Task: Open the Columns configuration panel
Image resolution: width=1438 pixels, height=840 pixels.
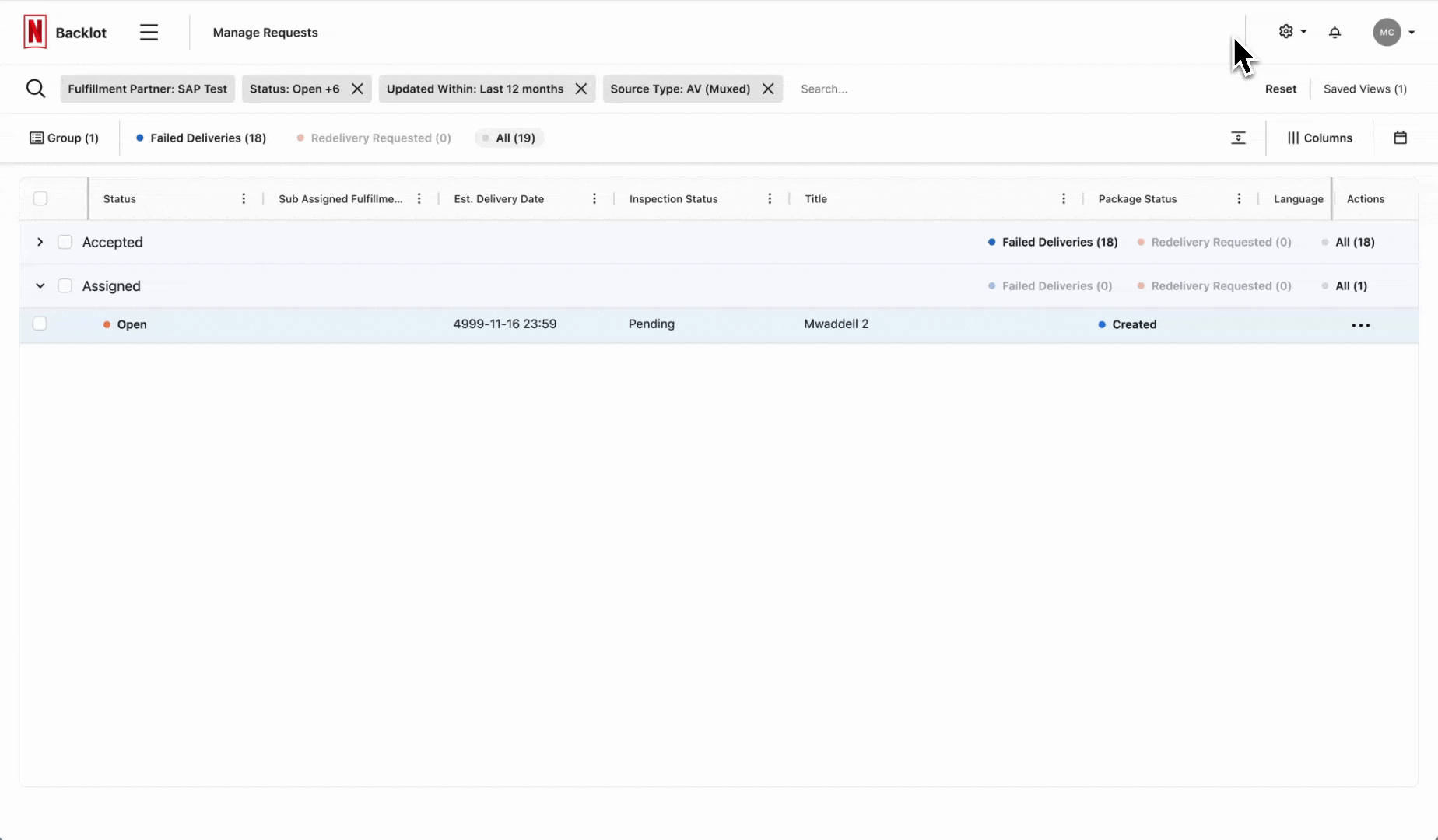Action: [x=1318, y=138]
